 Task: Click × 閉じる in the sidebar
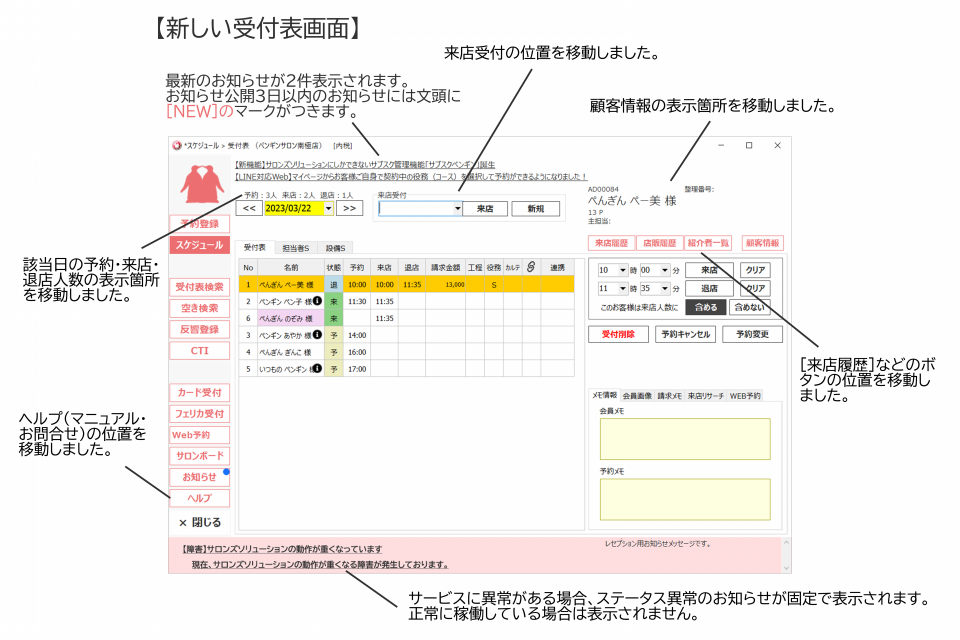200,522
